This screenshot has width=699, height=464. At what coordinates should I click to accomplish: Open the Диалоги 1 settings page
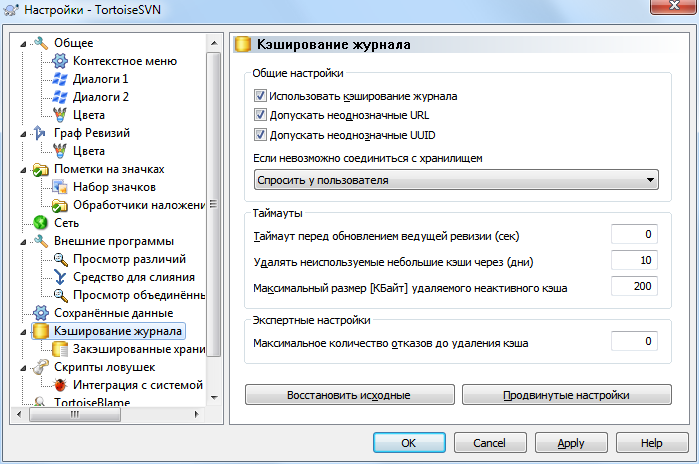(100, 79)
